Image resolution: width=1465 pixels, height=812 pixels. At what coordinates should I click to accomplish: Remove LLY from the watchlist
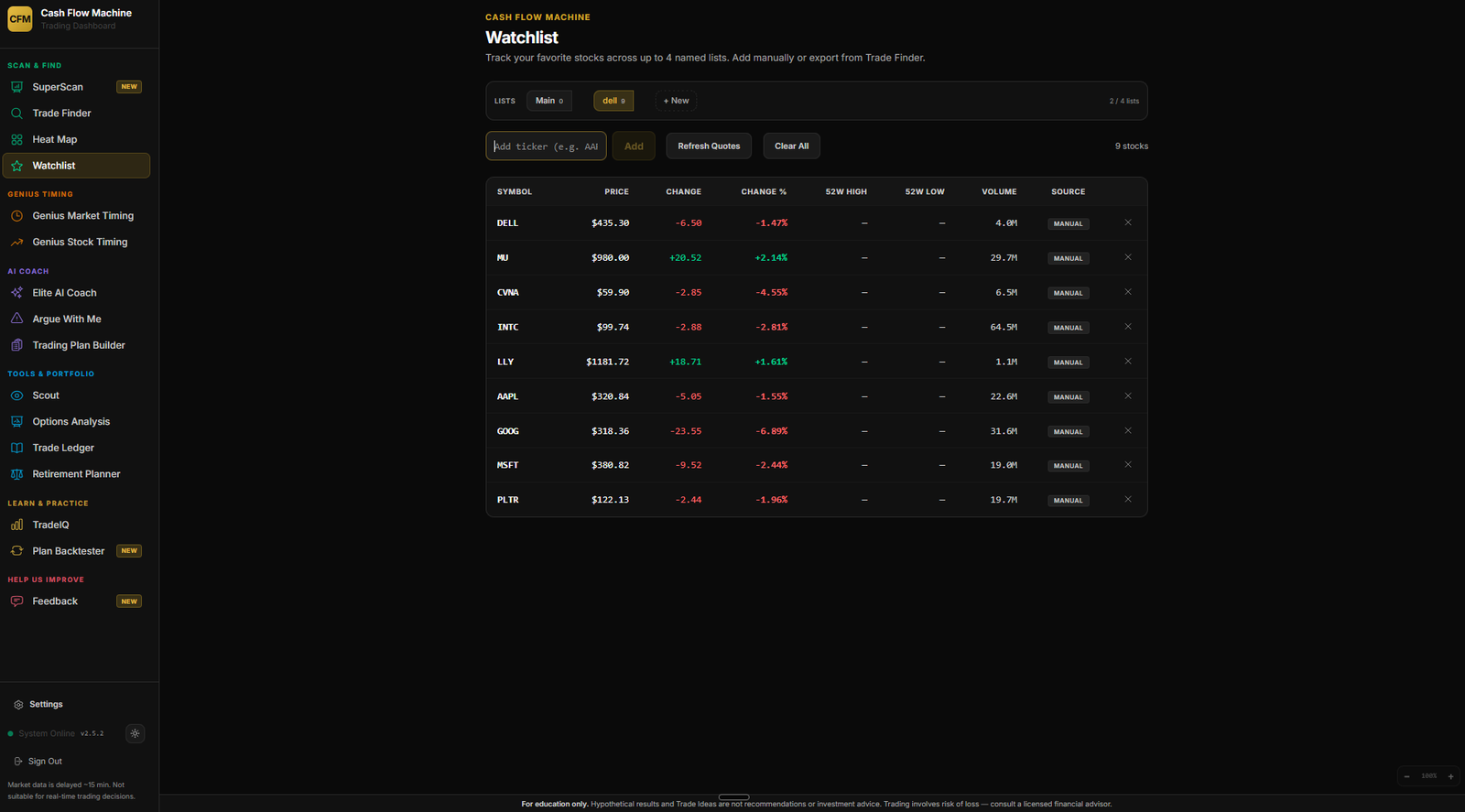click(1128, 362)
